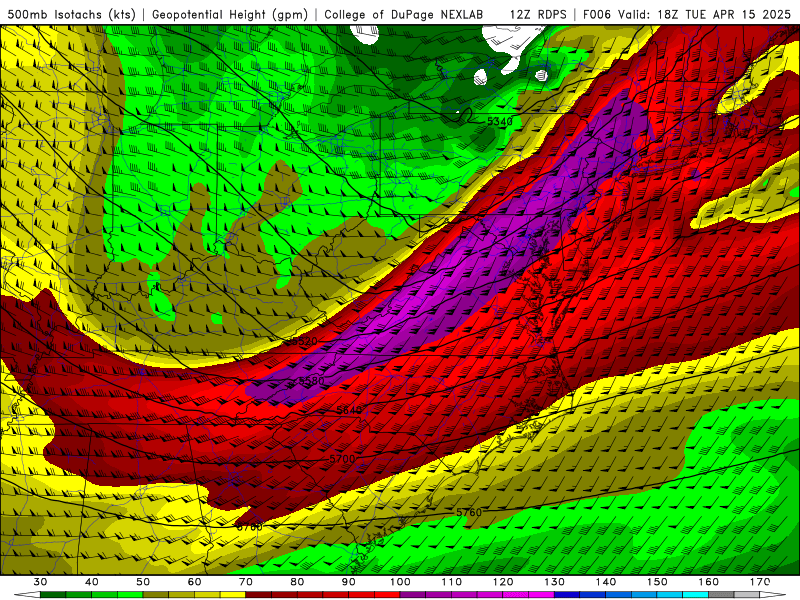Click the 5640 height contour label

349,410
